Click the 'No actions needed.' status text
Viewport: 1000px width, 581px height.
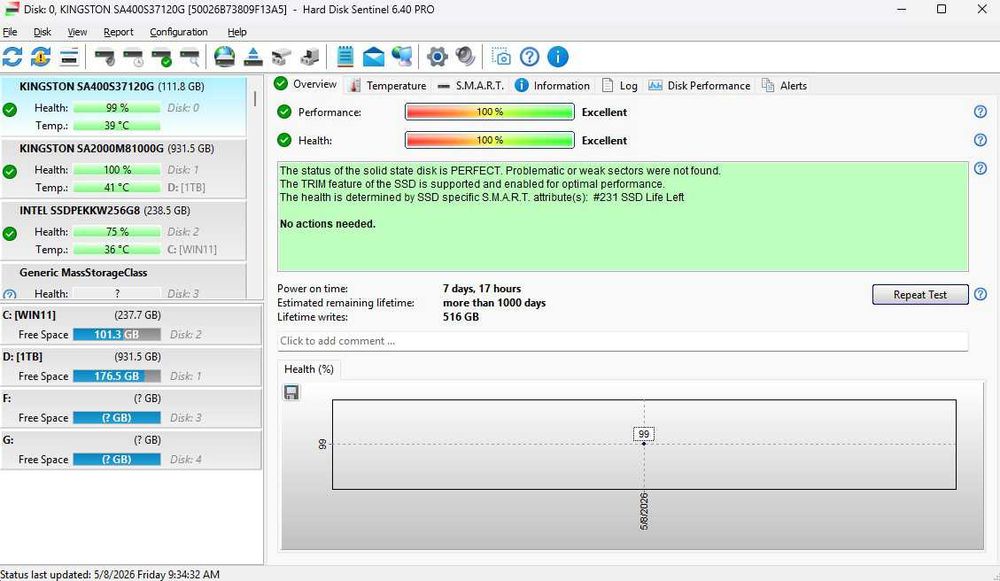pyautogui.click(x=327, y=224)
